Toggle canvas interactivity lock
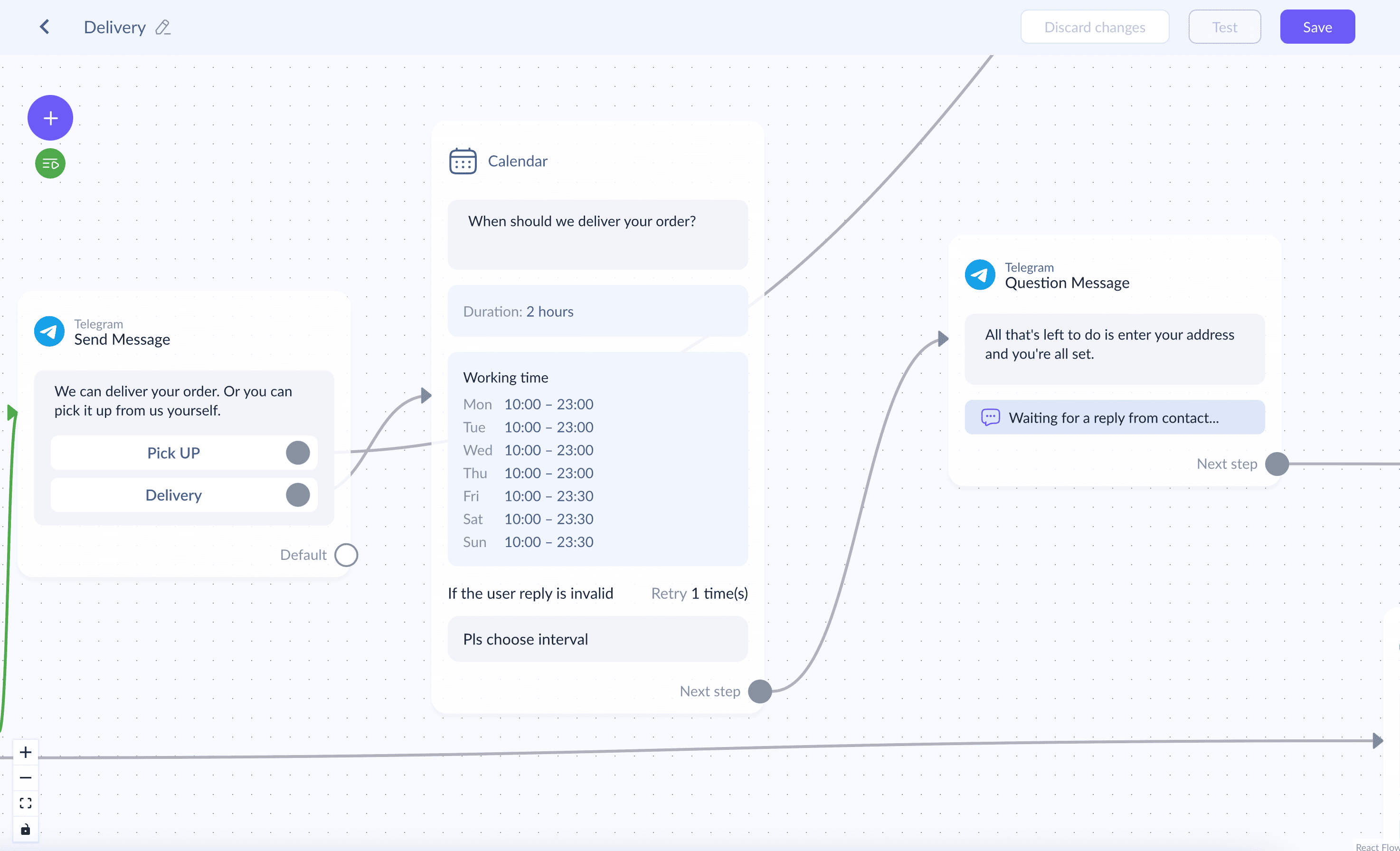Image resolution: width=1400 pixels, height=851 pixels. click(x=26, y=829)
